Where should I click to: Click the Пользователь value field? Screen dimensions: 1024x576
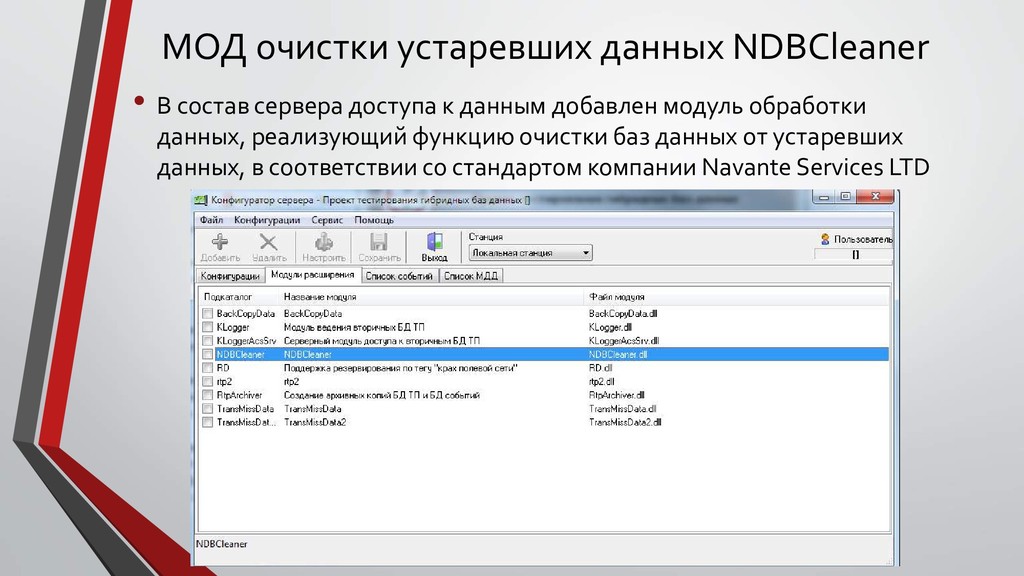[x=854, y=255]
